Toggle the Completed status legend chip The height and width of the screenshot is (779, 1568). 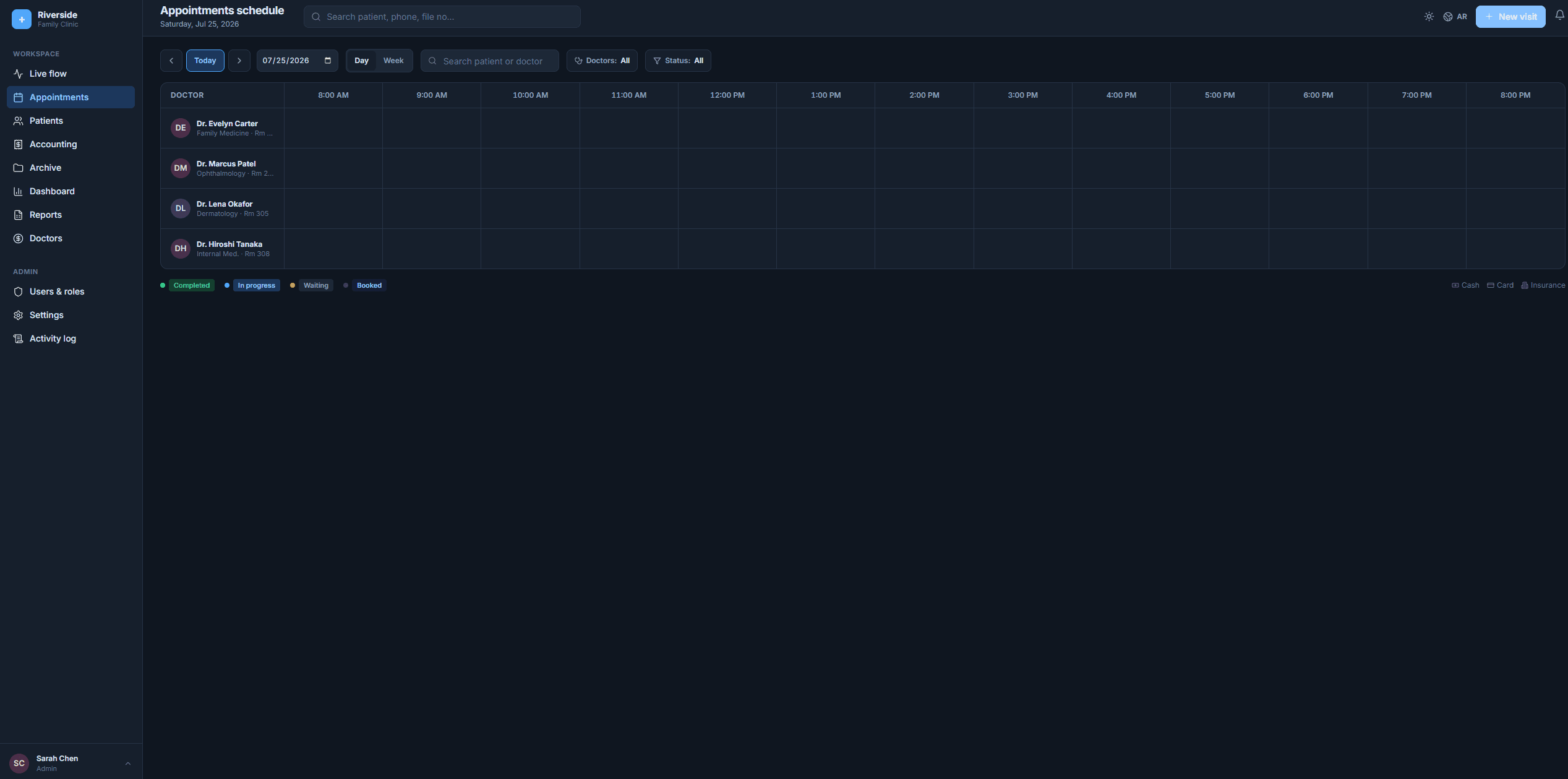pyautogui.click(x=191, y=285)
